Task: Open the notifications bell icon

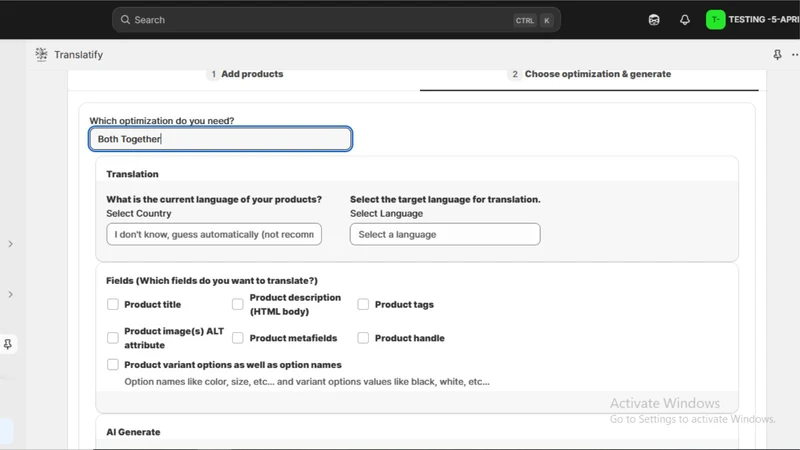Action: coord(685,20)
